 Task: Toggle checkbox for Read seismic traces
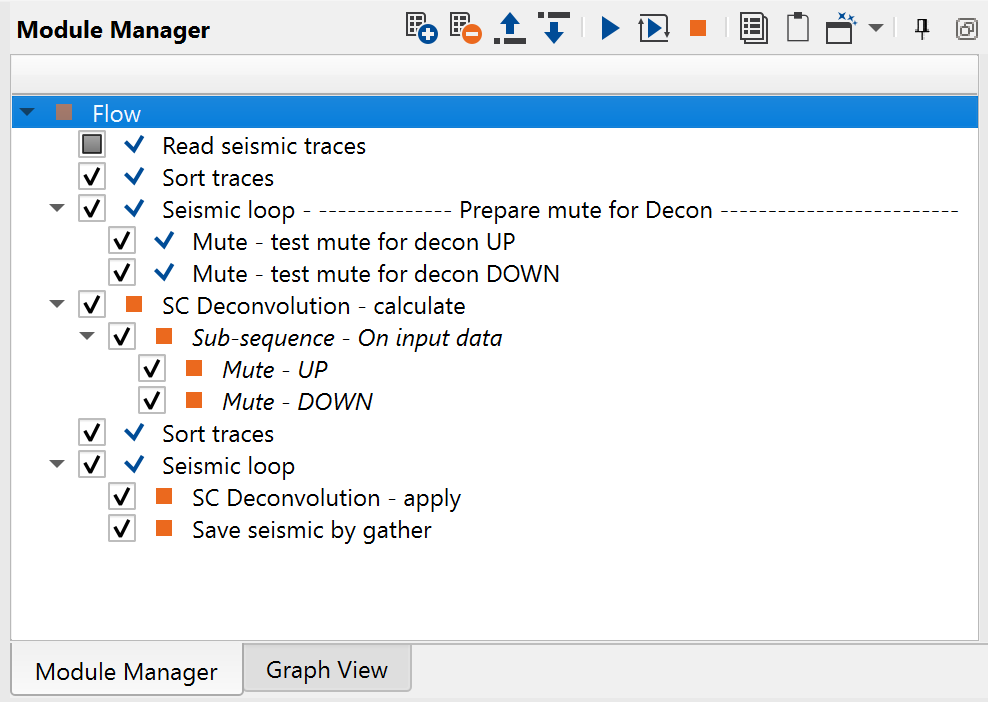[x=92, y=146]
